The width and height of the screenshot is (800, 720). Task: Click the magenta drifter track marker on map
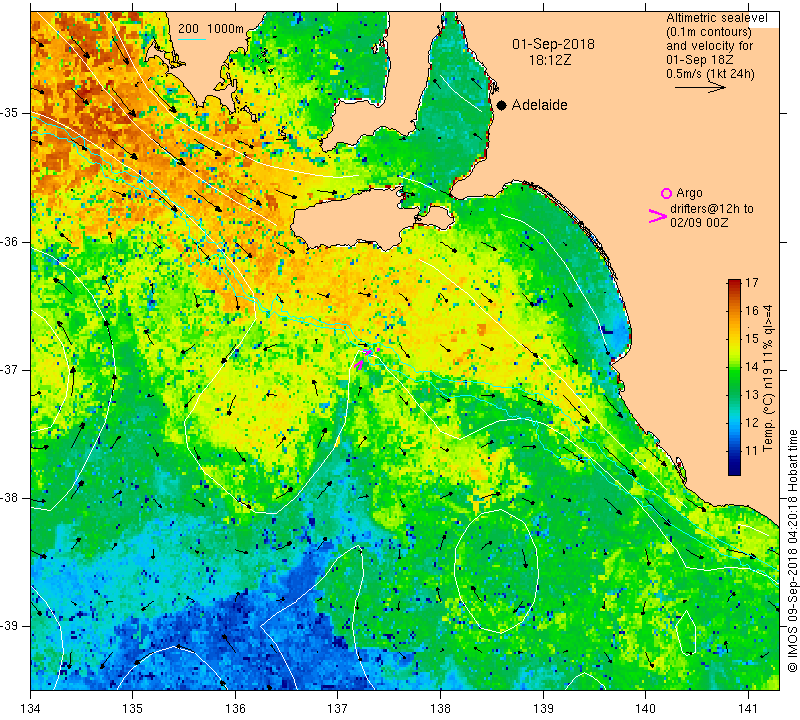359,364
